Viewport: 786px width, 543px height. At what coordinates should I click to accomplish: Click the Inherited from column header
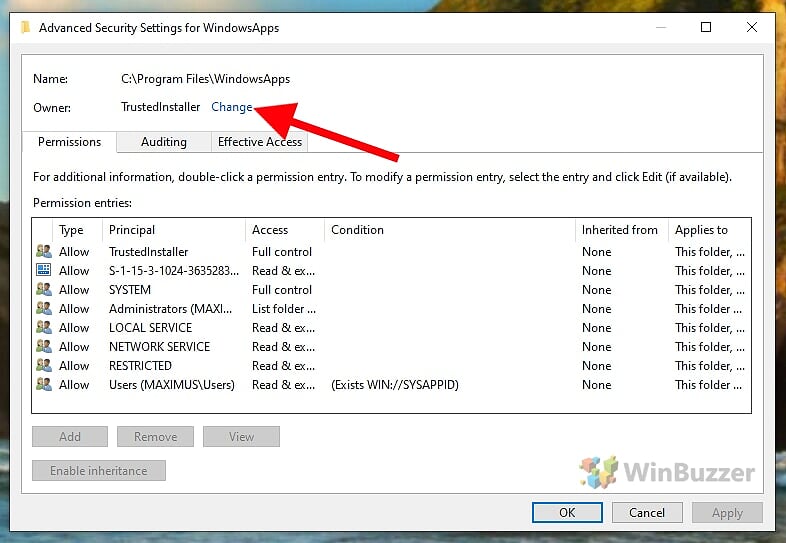pyautogui.click(x=622, y=230)
